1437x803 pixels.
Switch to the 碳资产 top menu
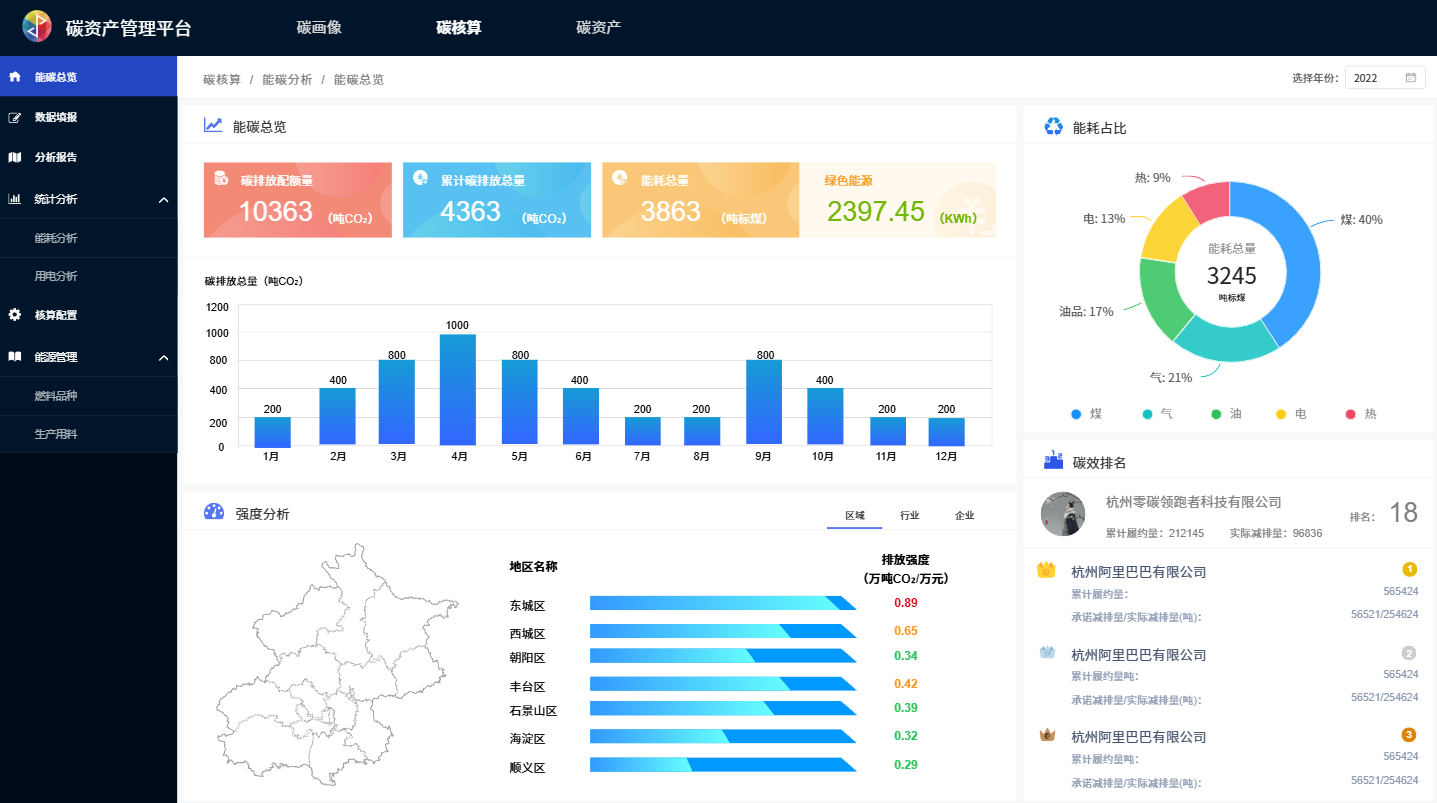click(598, 27)
